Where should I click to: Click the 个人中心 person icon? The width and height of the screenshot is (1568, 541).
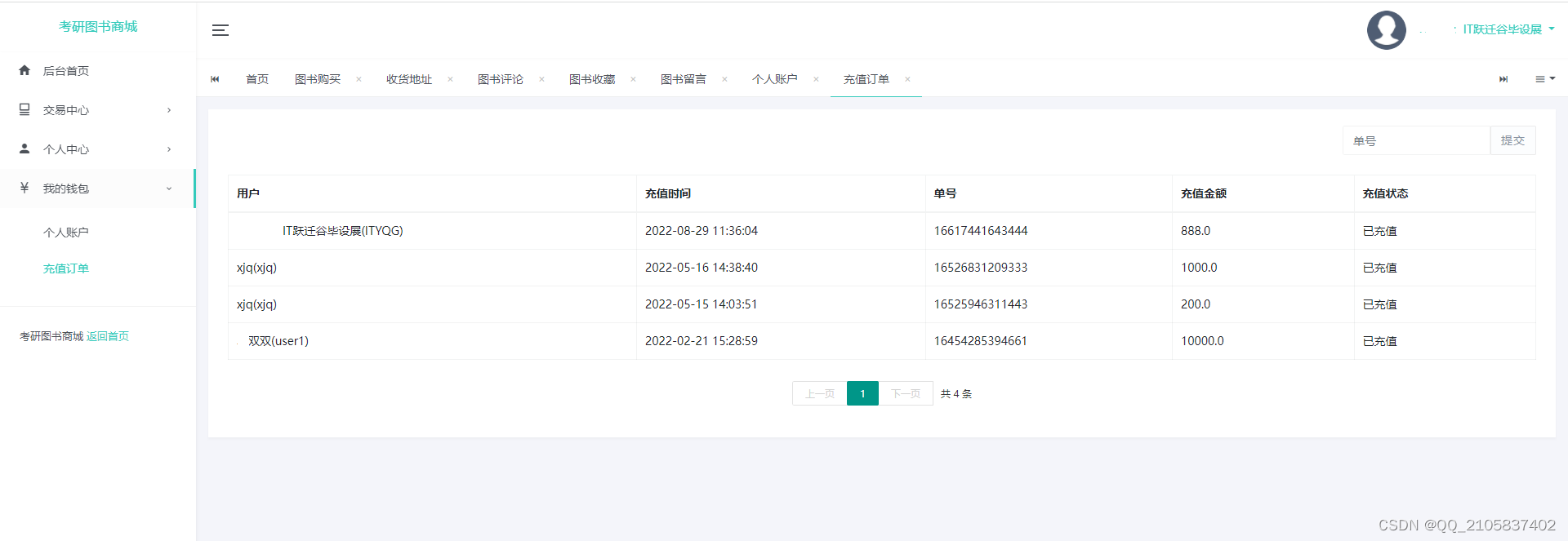tap(24, 149)
